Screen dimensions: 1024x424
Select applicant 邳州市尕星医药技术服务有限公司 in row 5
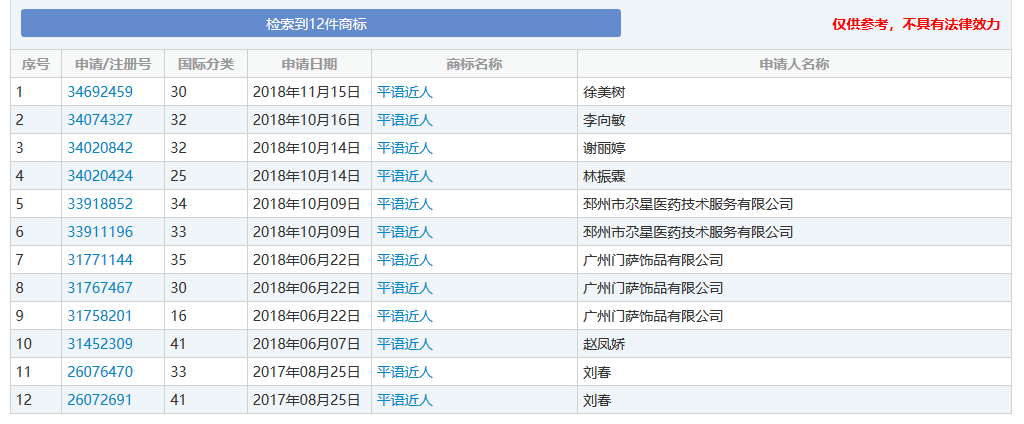(x=688, y=204)
